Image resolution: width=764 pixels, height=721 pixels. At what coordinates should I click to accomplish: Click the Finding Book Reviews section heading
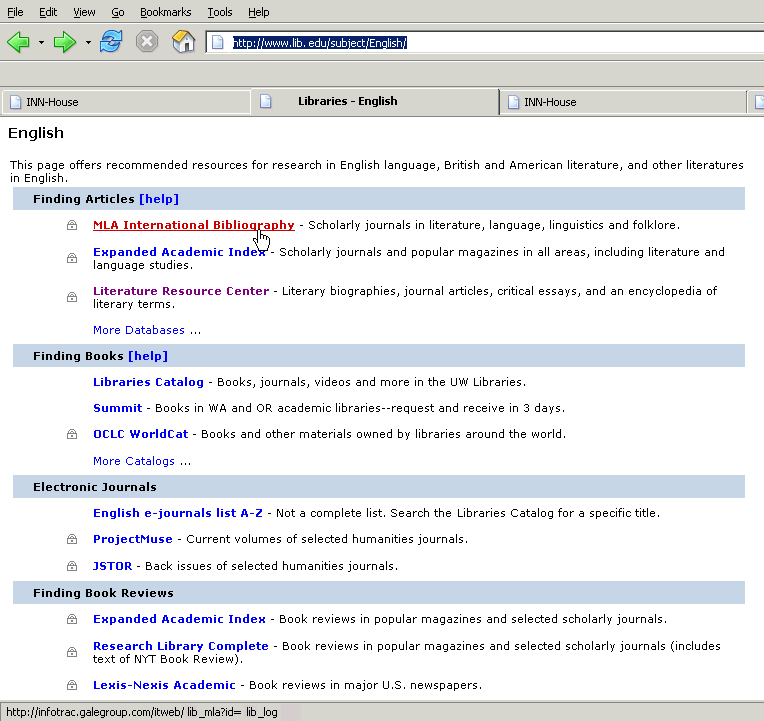pos(103,593)
